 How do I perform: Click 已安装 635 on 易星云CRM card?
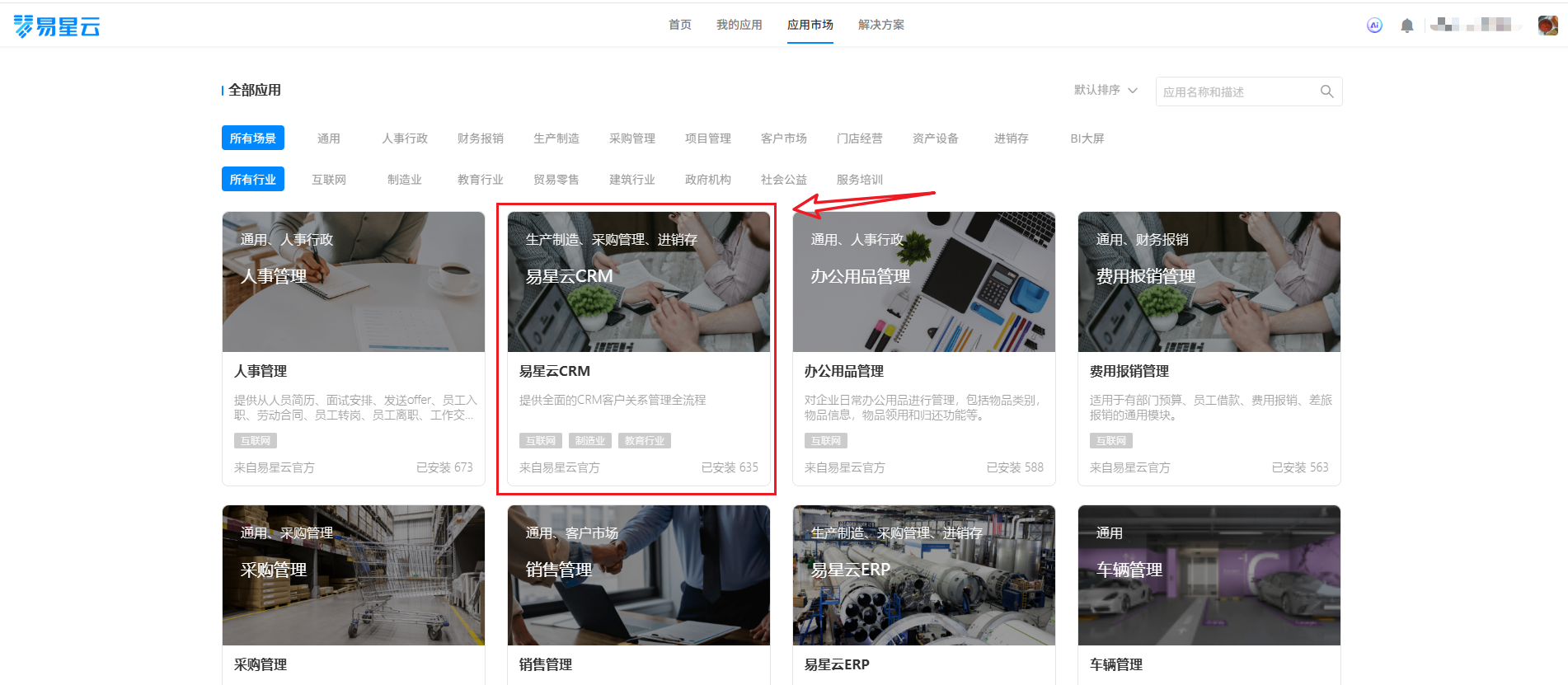tap(730, 467)
